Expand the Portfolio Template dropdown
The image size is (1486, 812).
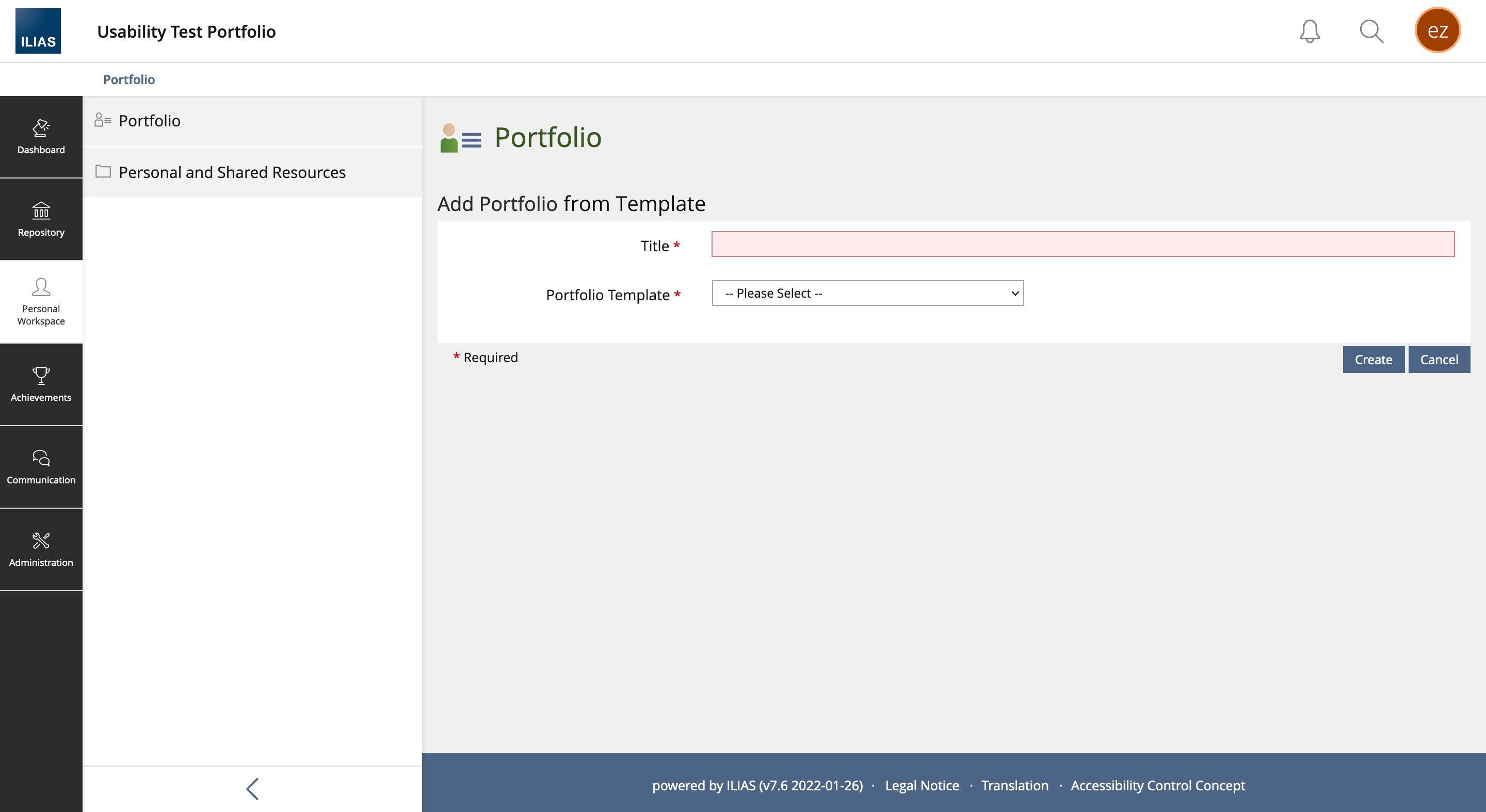(x=867, y=293)
